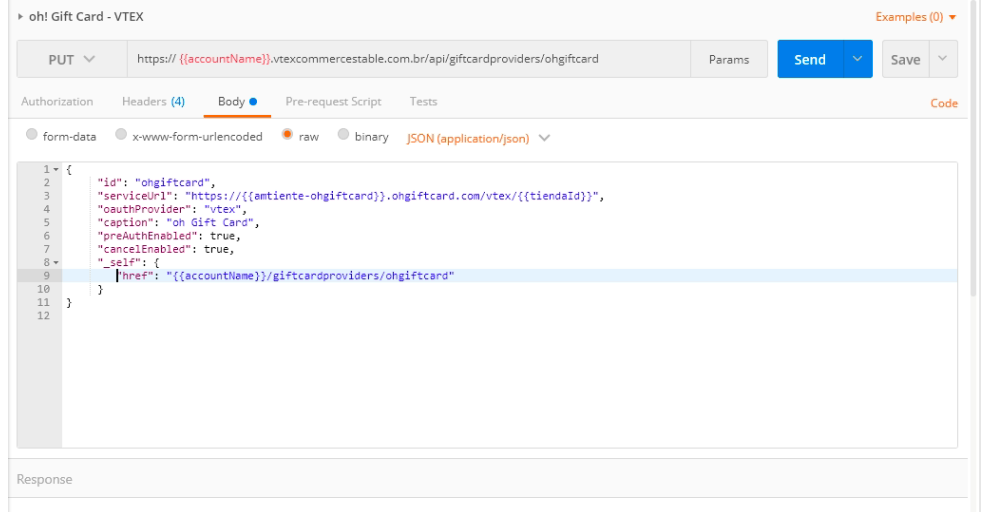The width and height of the screenshot is (988, 512).
Task: Click the request URL input field
Action: point(408,59)
